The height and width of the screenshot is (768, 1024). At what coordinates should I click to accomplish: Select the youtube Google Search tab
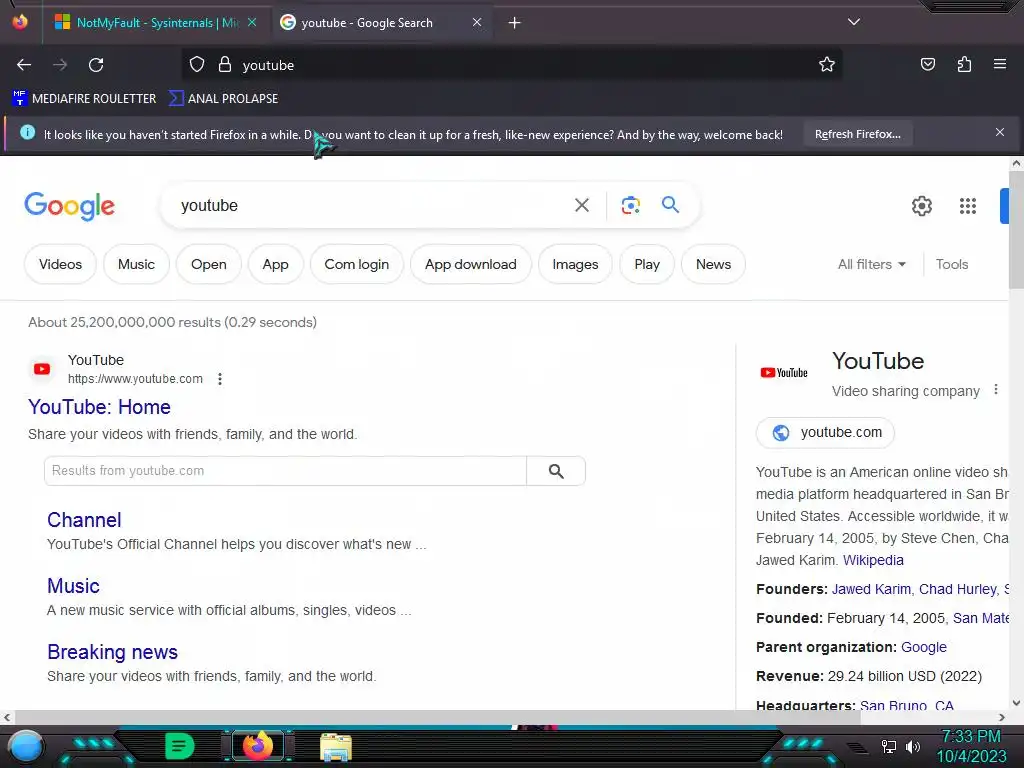pyautogui.click(x=367, y=23)
